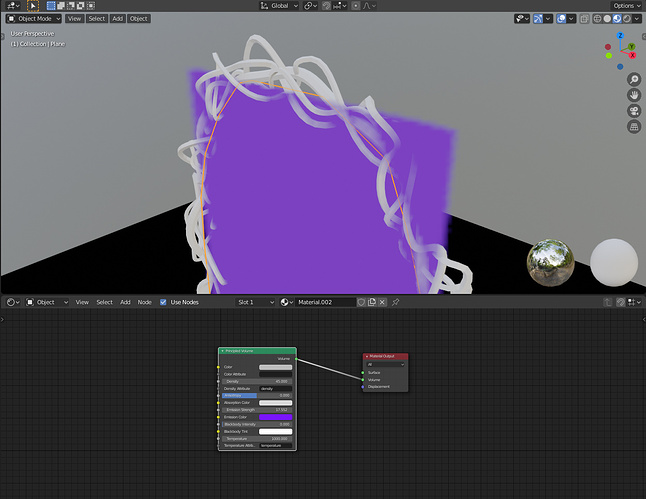Click the HDRI preview sphere

(550, 262)
